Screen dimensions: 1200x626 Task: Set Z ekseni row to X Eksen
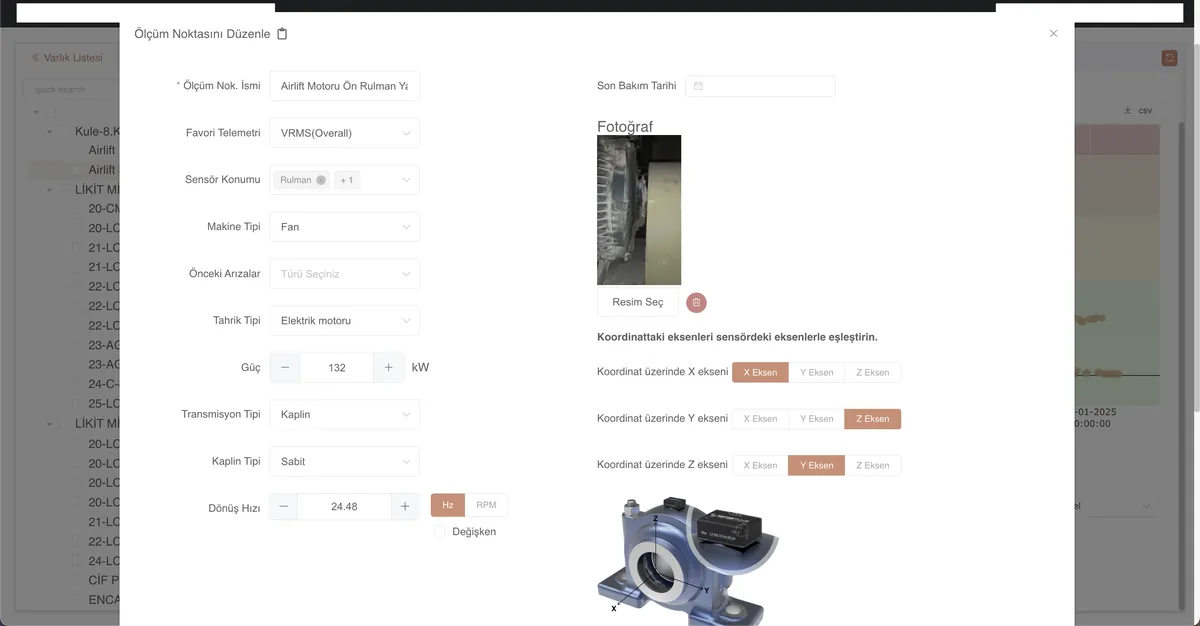tap(760, 465)
